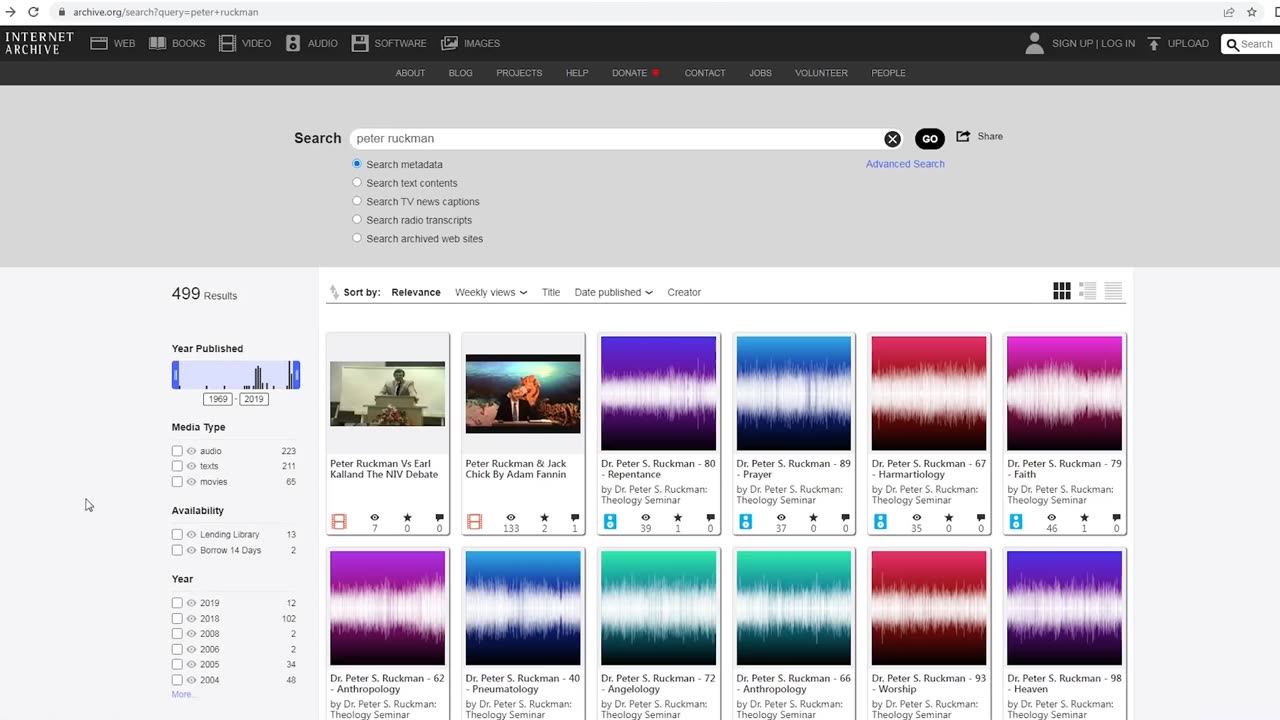Check the Borrow 14 Days filter
Image resolution: width=1280 pixels, height=720 pixels.
pyautogui.click(x=177, y=550)
